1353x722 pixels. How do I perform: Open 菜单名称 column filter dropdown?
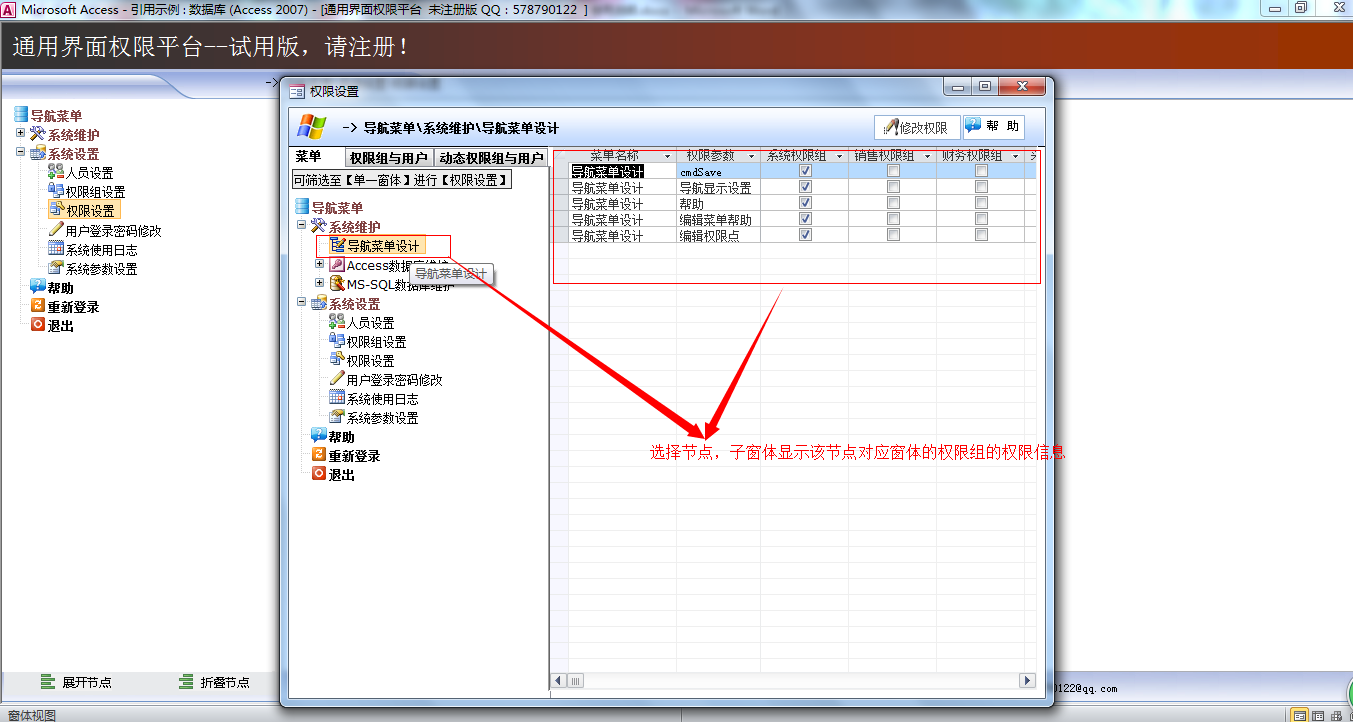(x=667, y=157)
